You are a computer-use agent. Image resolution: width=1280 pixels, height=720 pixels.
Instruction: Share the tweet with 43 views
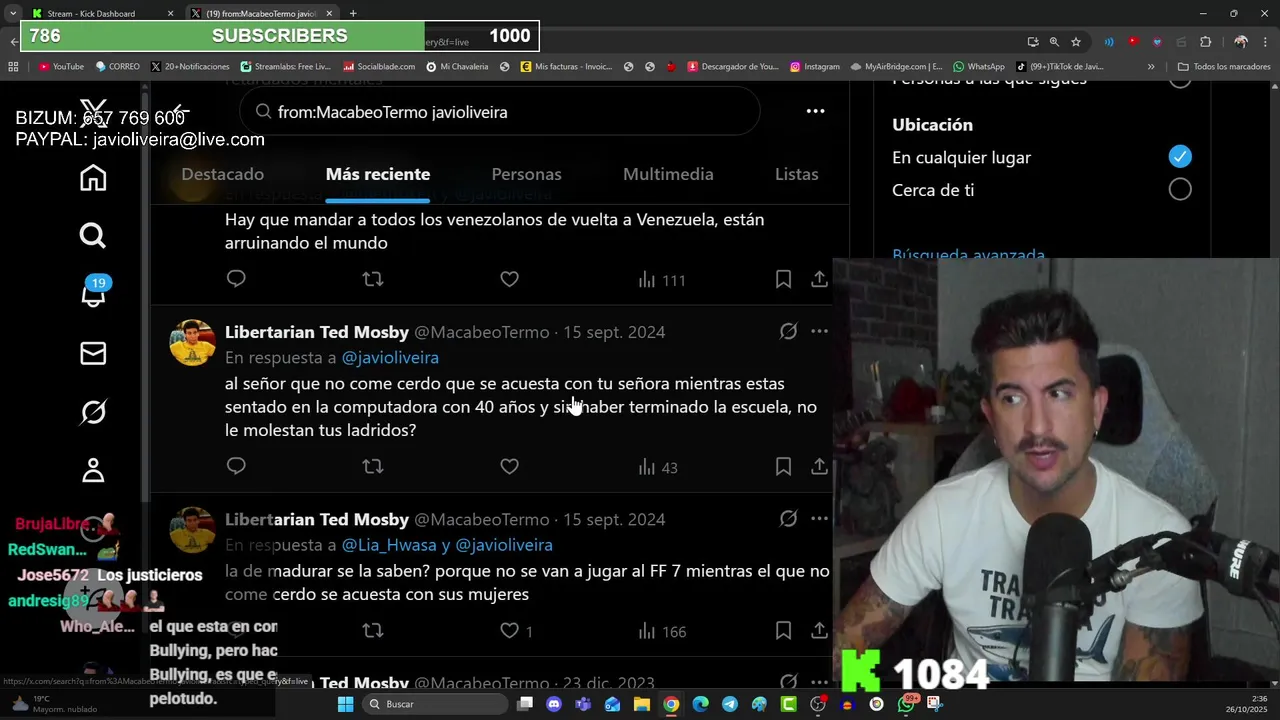click(819, 466)
